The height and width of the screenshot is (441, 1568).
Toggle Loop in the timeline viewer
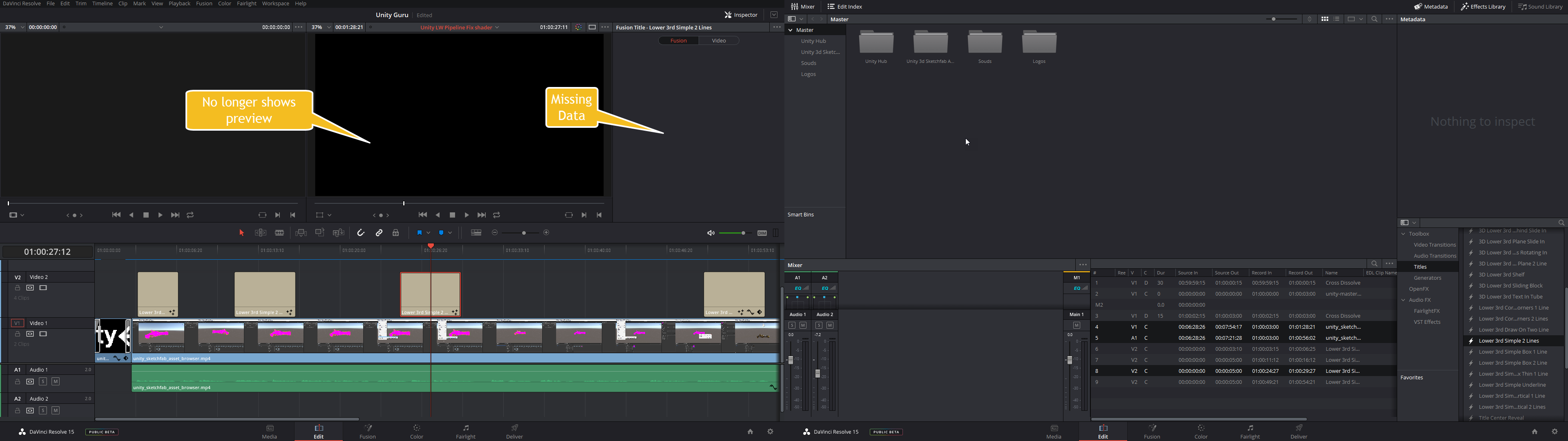coord(497,215)
